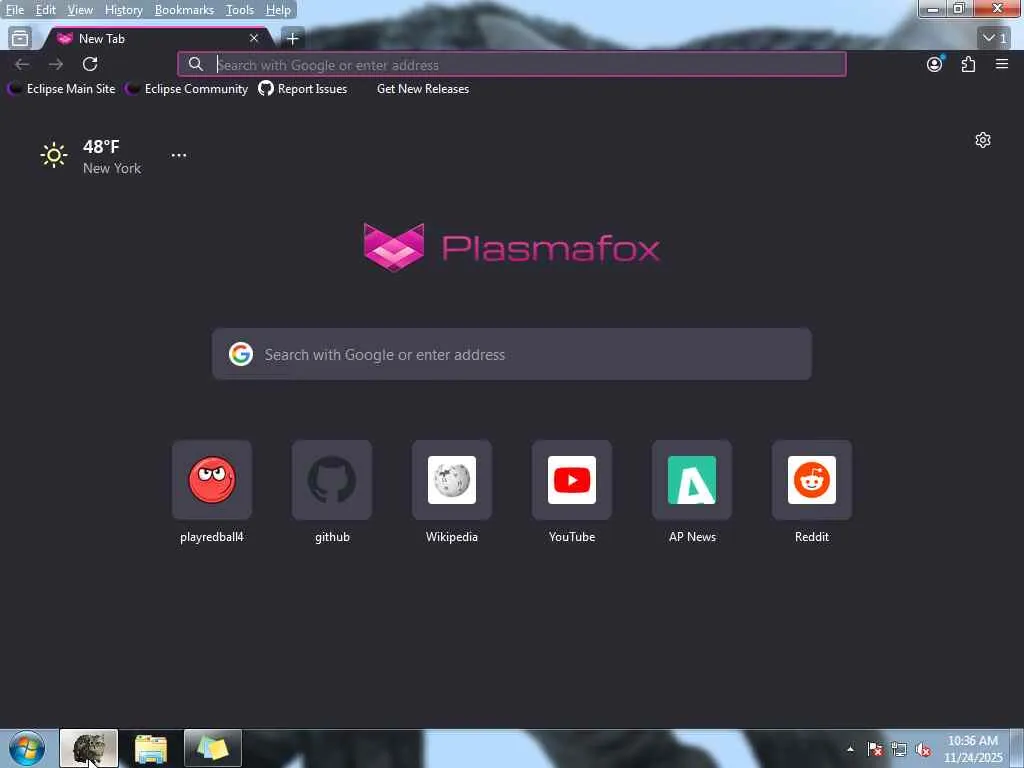This screenshot has height=768, width=1024.
Task: Focus the center Google search box
Action: [x=511, y=354]
